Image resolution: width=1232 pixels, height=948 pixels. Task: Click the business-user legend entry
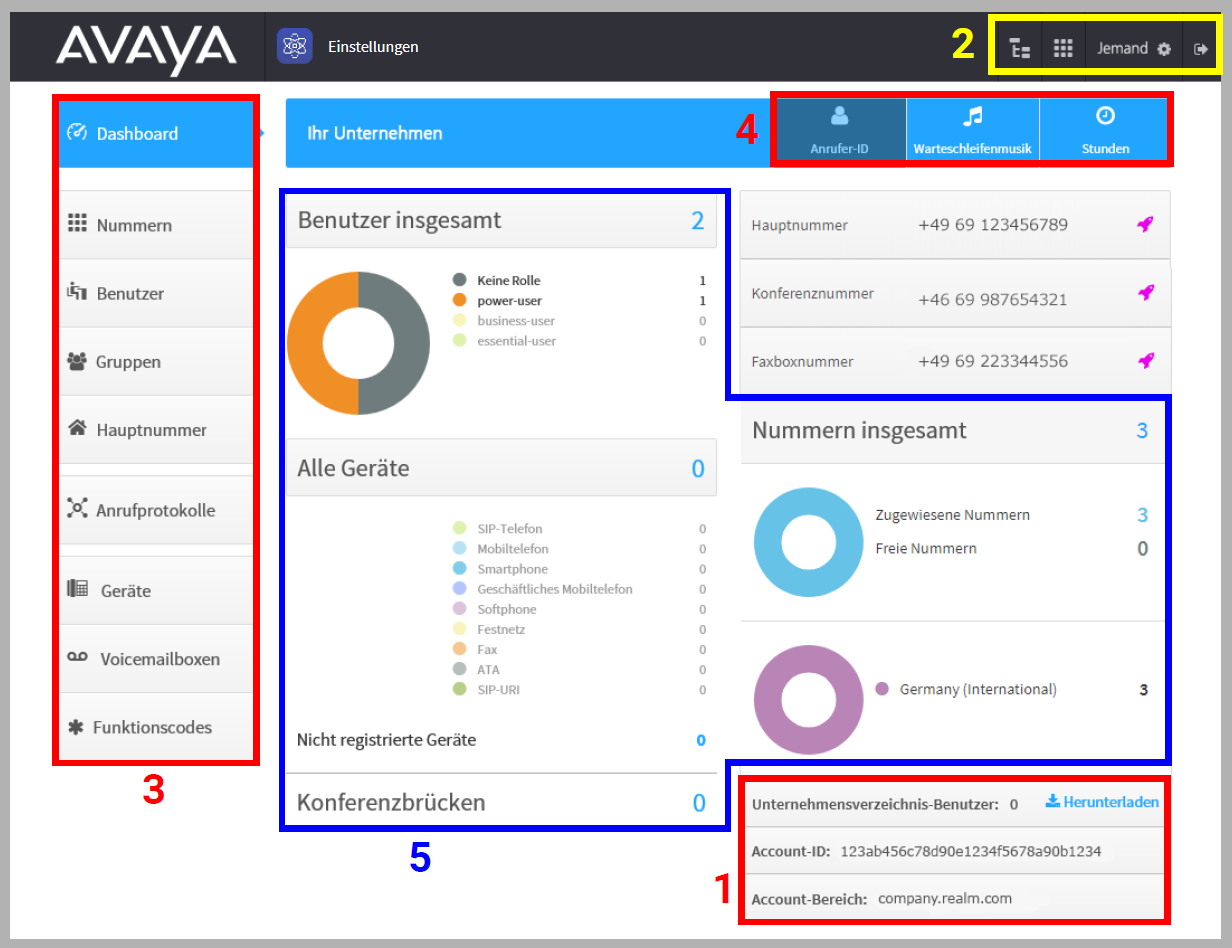(516, 321)
